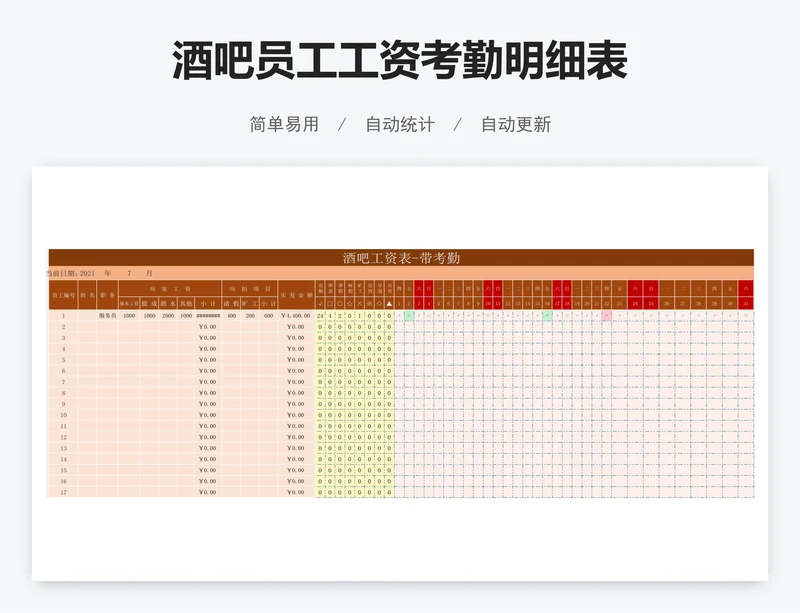
Task: Click the ¥4,400.00 net pay cell
Action: tap(296, 316)
